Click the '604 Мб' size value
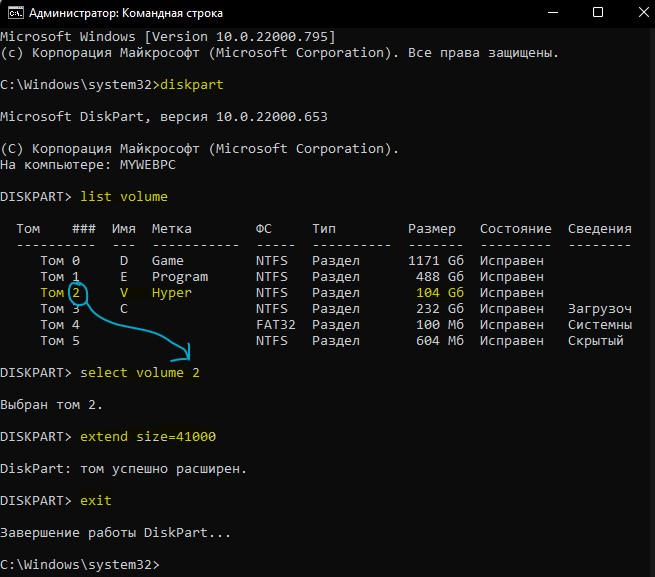The width and height of the screenshot is (655, 577). (x=439, y=341)
